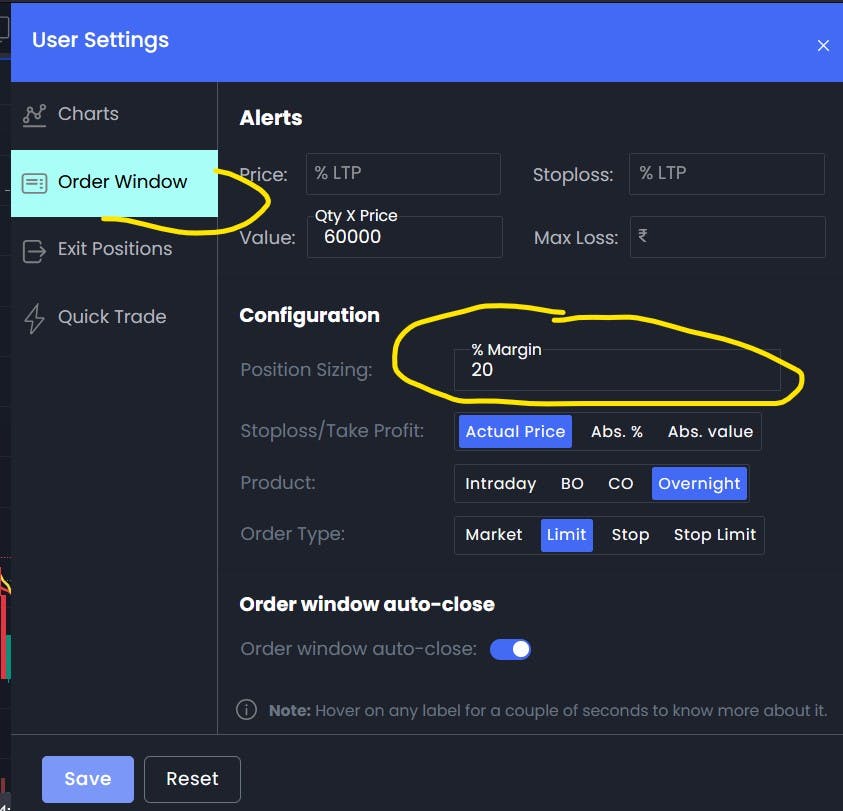Click the info icon beside Note

tap(247, 709)
